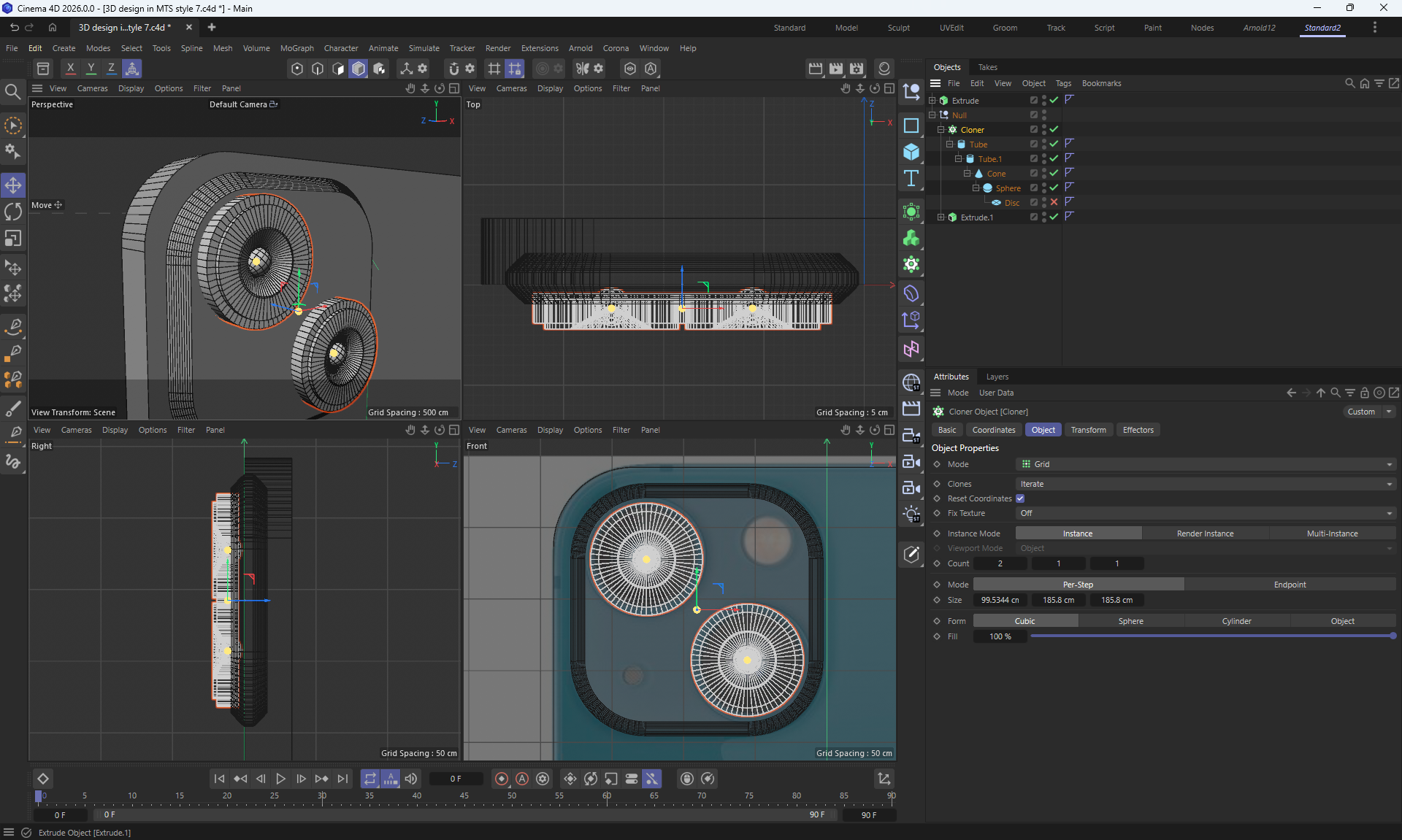Switch to the Effectors tab
The image size is (1402, 840).
click(x=1138, y=430)
